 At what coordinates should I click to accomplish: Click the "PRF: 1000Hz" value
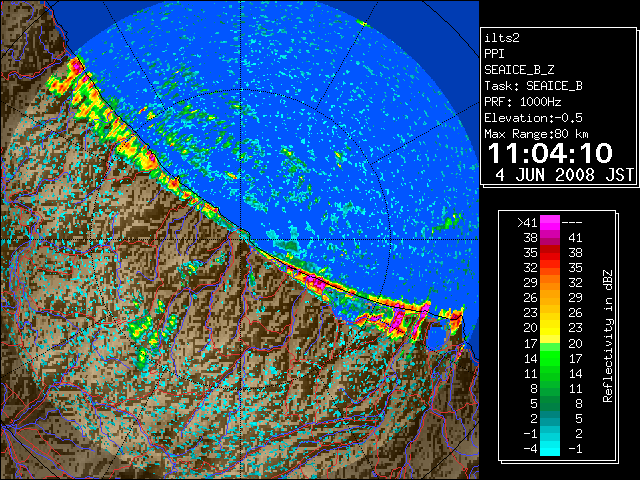point(523,102)
